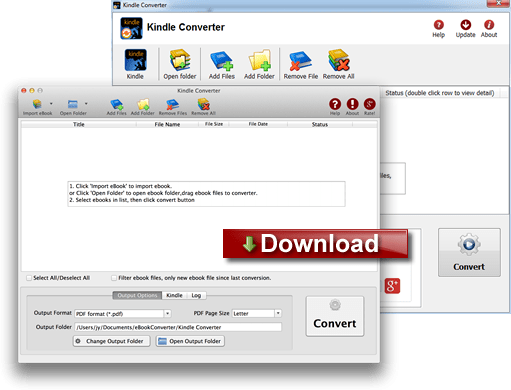
Task: Open About in Mac window toolbar
Action: pos(352,104)
